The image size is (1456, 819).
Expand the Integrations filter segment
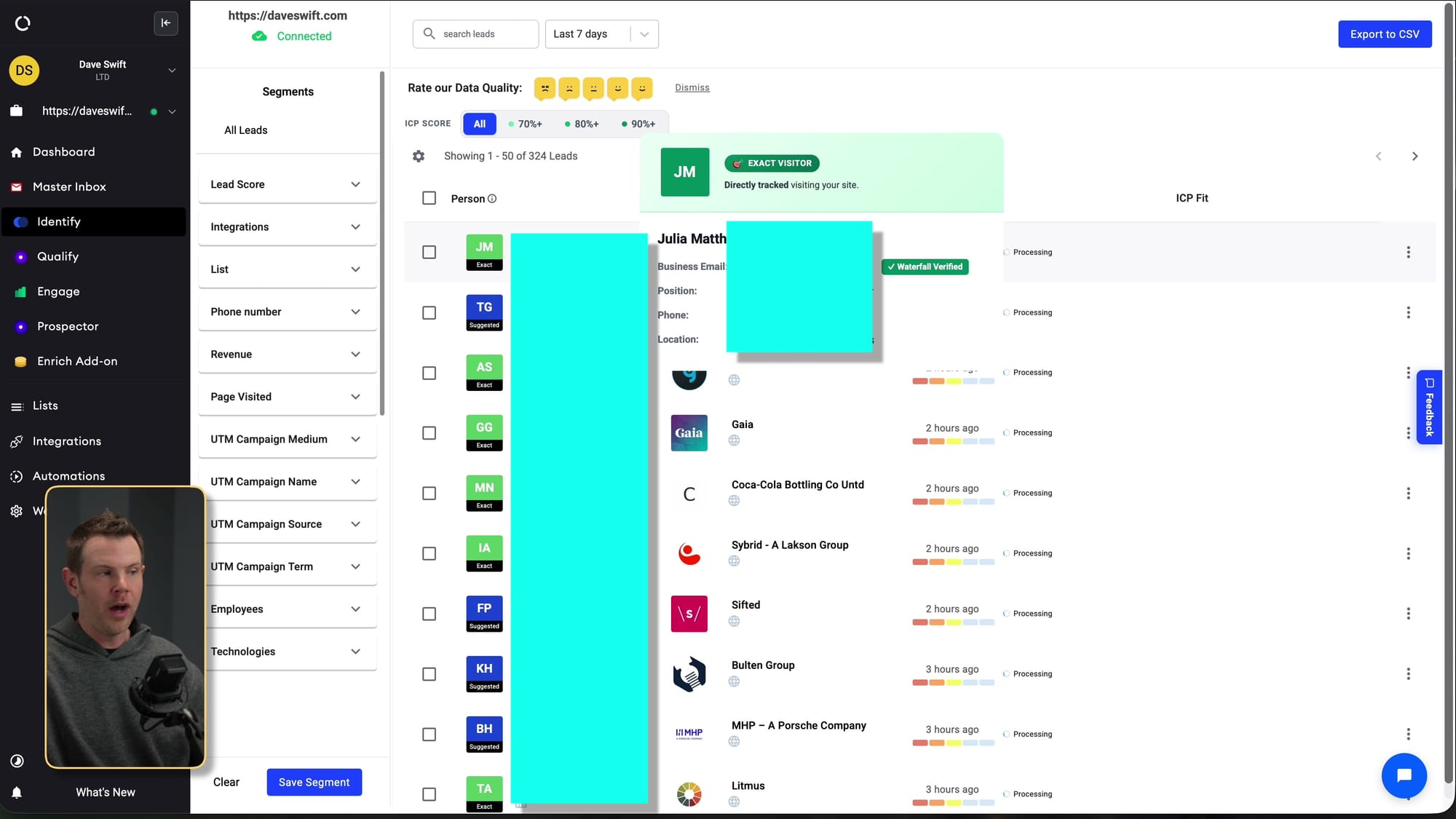click(x=288, y=227)
